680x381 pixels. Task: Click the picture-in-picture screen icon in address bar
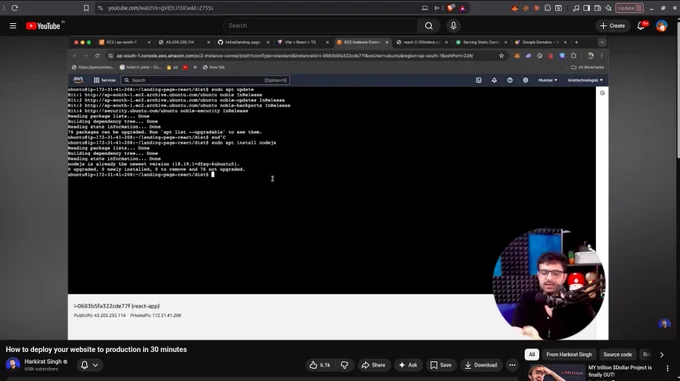tap(425, 8)
